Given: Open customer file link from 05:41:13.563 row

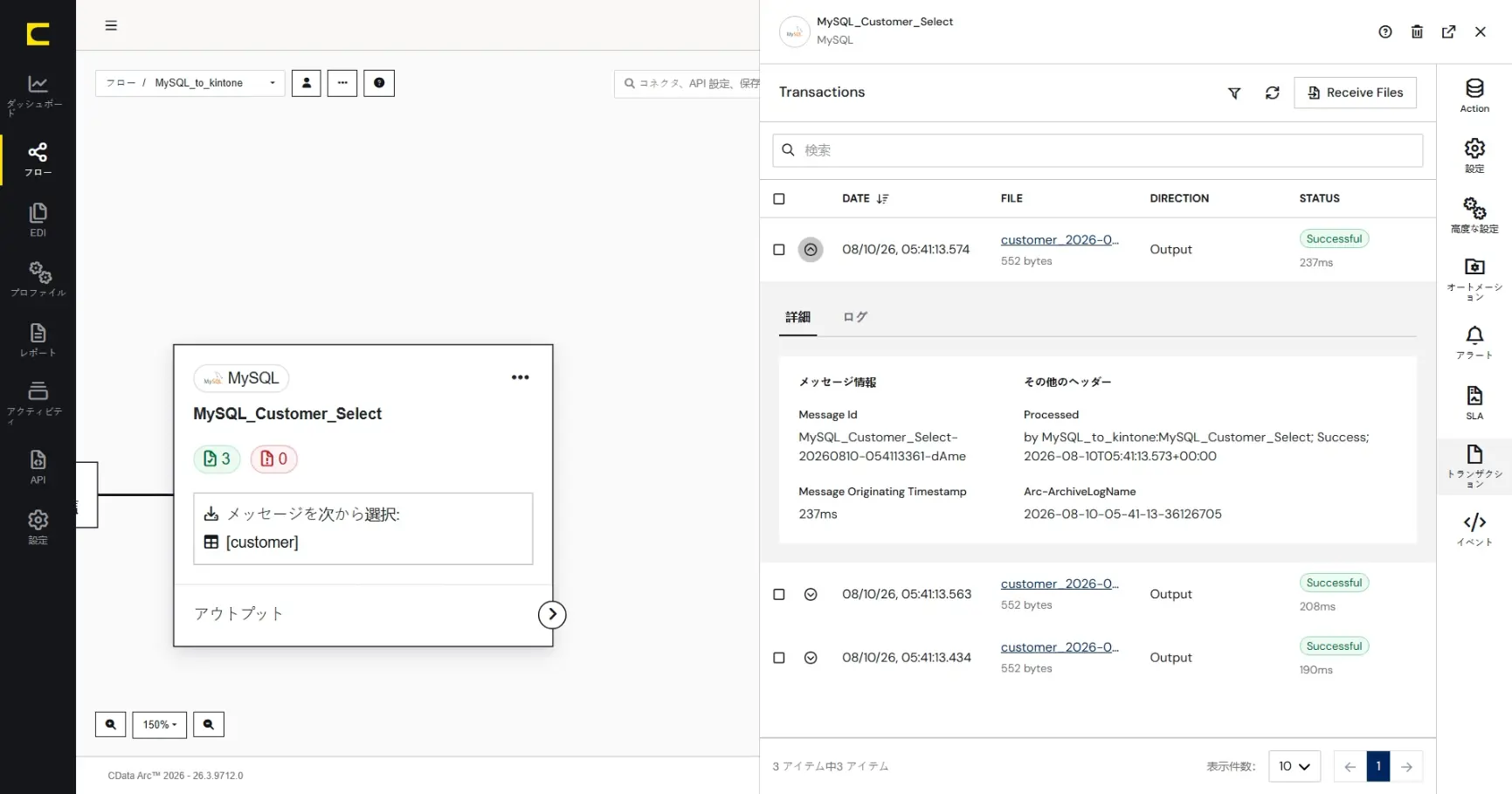Looking at the screenshot, I should (x=1060, y=583).
